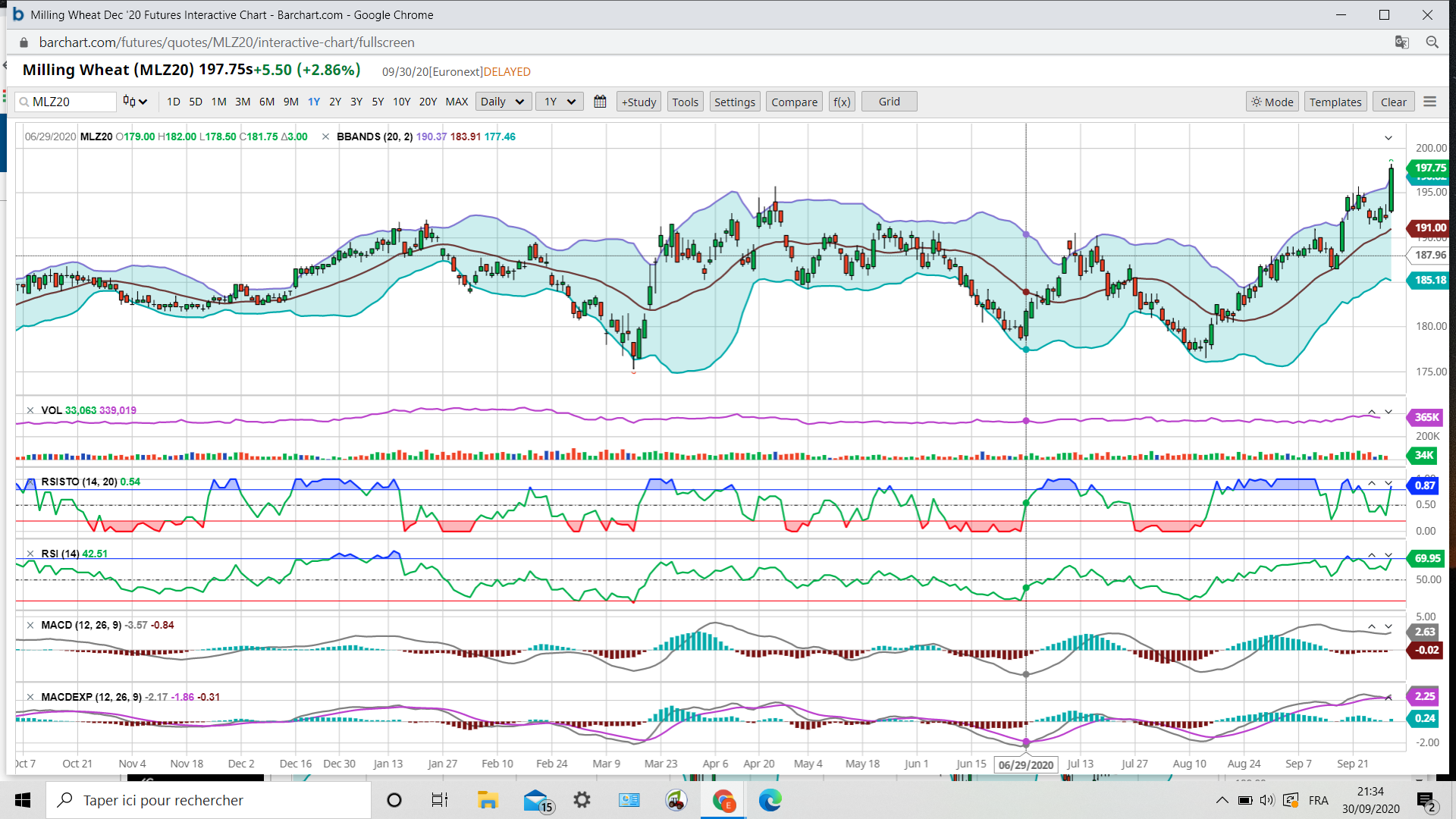Image resolution: width=1456 pixels, height=819 pixels.
Task: Open the hamburger menu at top right
Action: 1429,102
